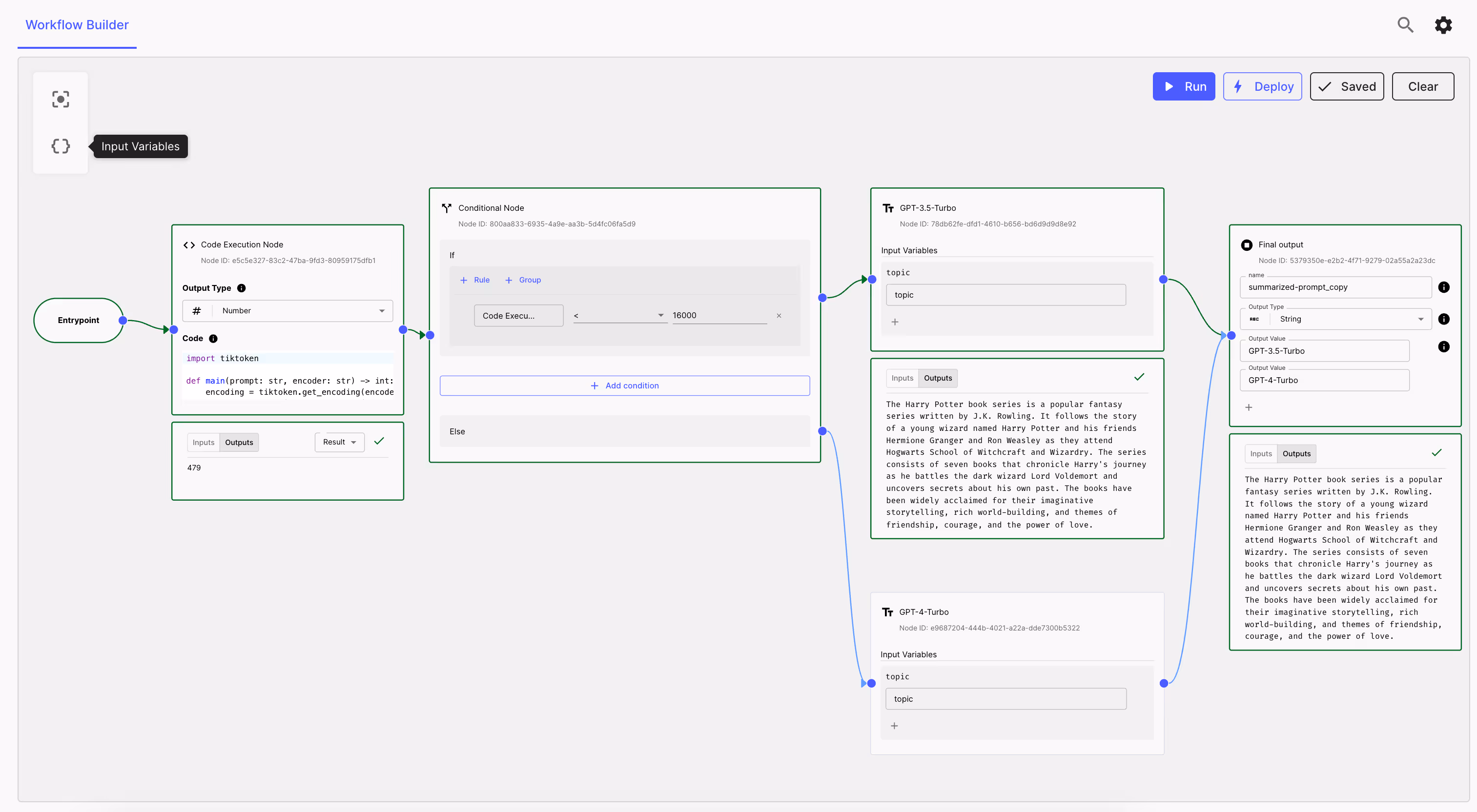Open settings via gear icon

[1443, 24]
